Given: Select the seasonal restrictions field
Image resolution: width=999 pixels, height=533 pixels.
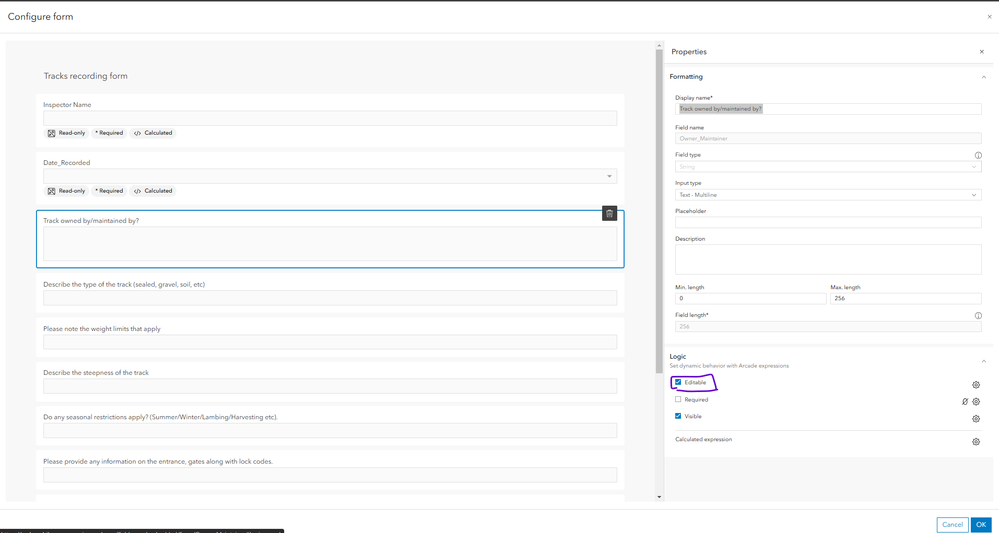Looking at the screenshot, I should pyautogui.click(x=330, y=430).
